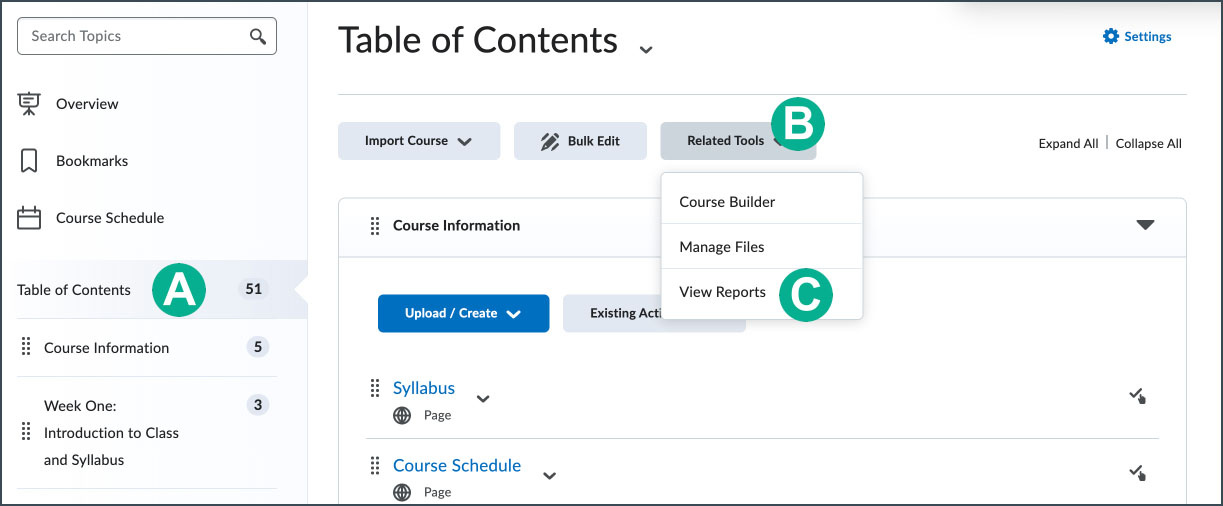
Task: Click the 5 count badge for Course Information
Action: click(258, 347)
